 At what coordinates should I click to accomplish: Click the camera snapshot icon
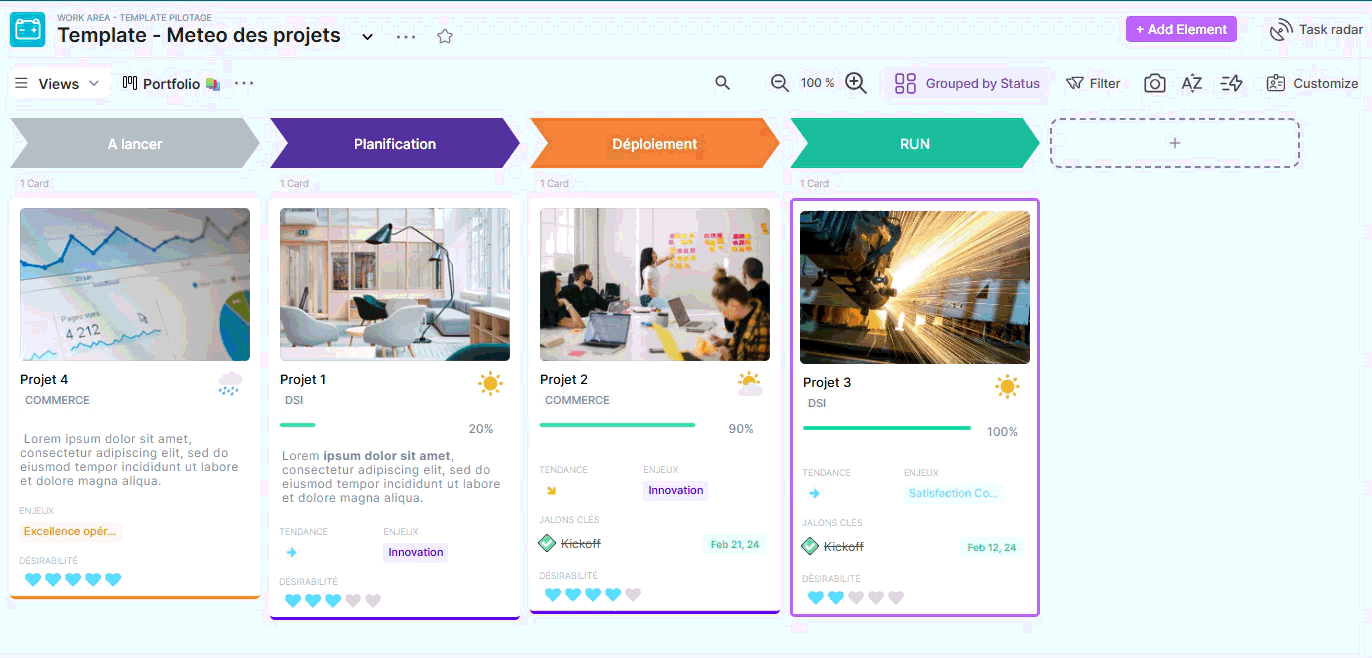click(x=1155, y=83)
